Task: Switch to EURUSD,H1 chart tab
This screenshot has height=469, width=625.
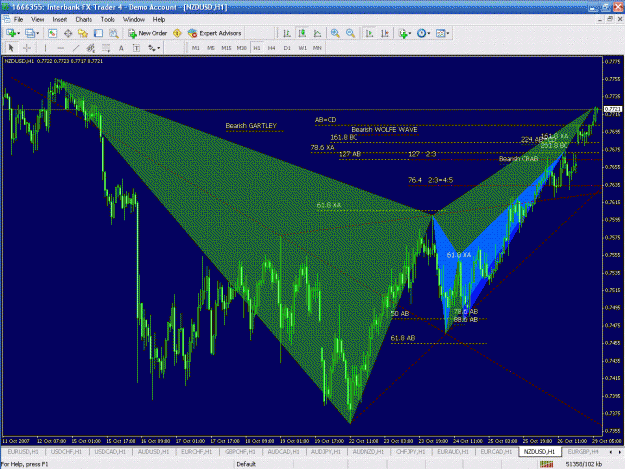Action: (x=23, y=452)
